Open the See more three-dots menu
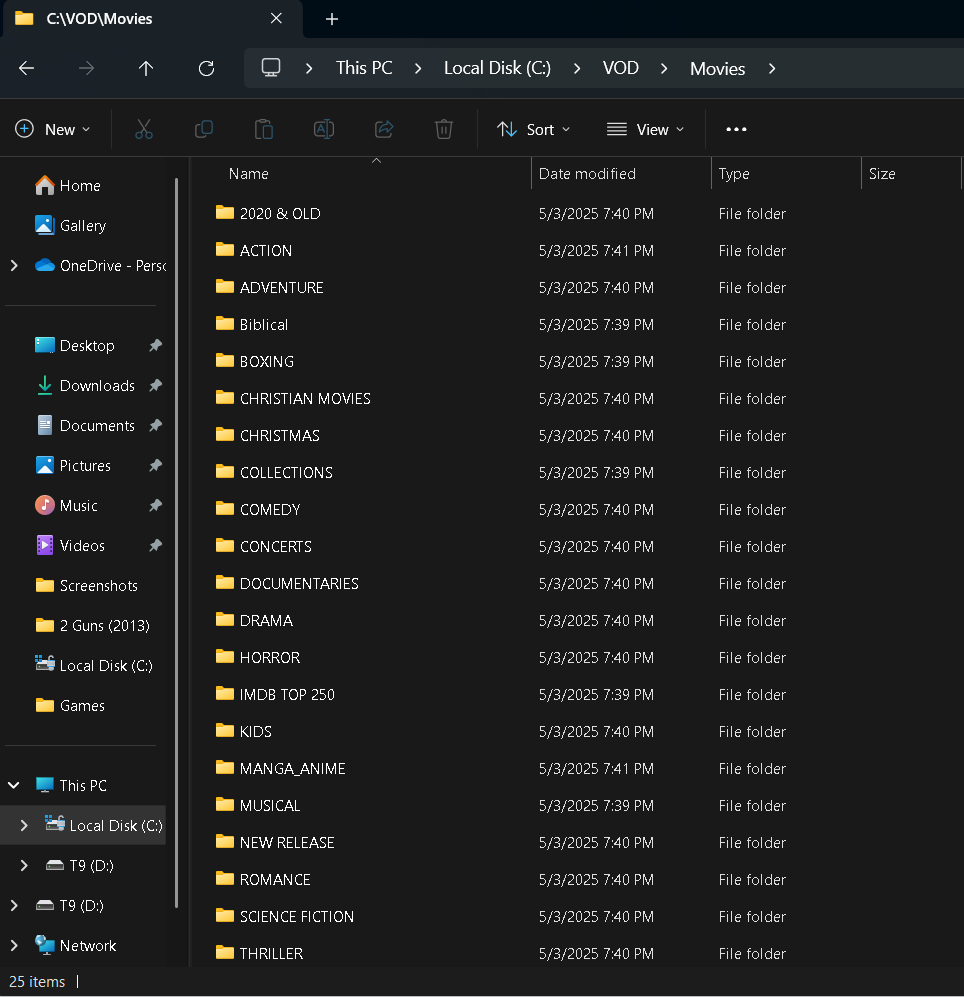964x997 pixels. coord(736,129)
